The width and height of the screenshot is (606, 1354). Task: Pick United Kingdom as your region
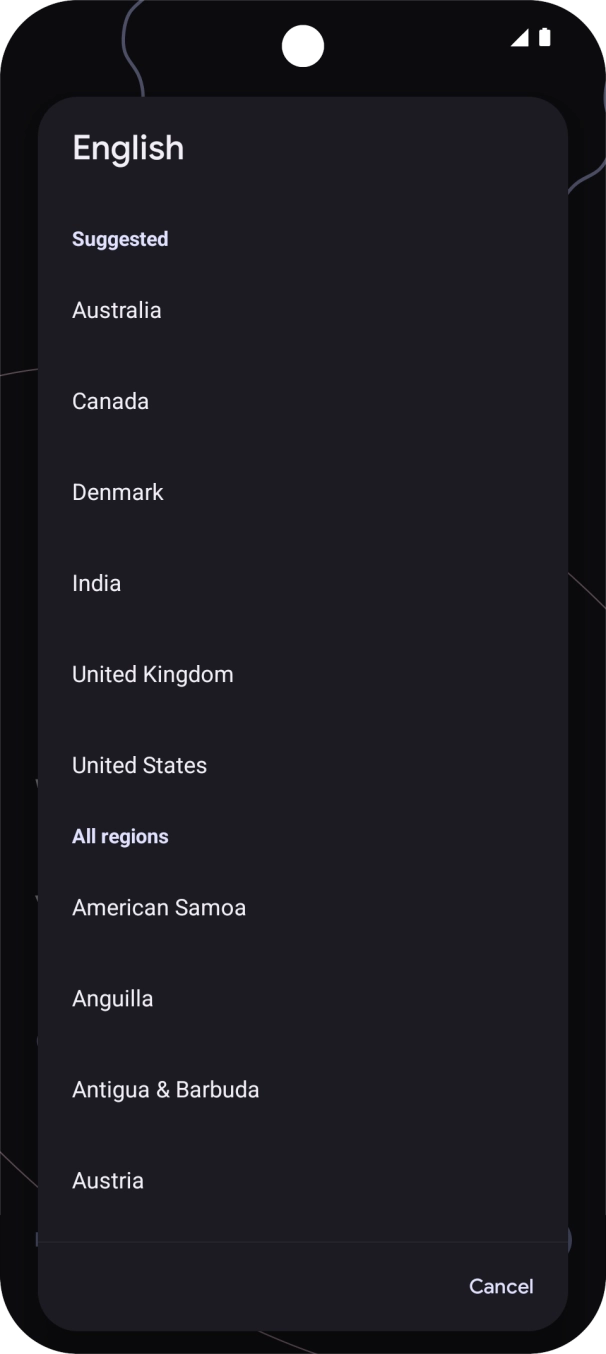152,674
